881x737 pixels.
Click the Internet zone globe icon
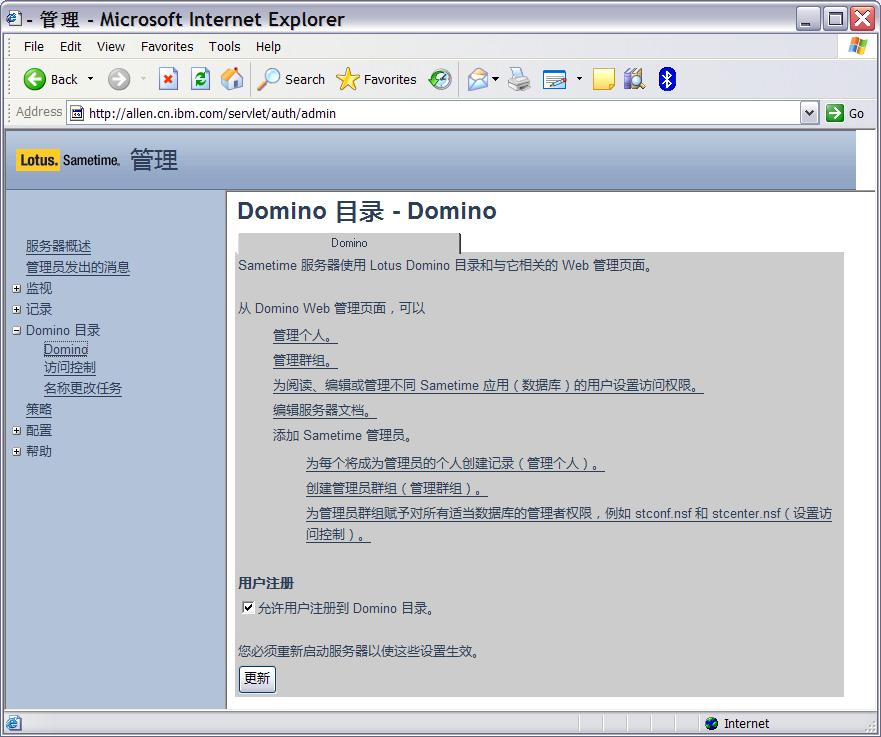click(711, 724)
